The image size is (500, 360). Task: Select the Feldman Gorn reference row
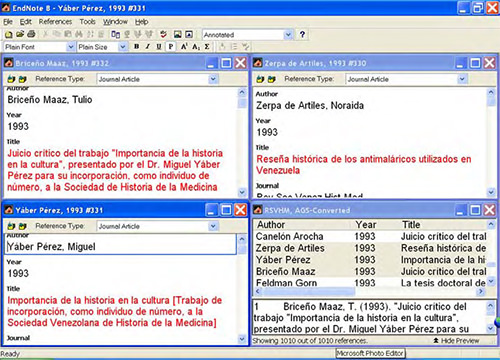370,282
